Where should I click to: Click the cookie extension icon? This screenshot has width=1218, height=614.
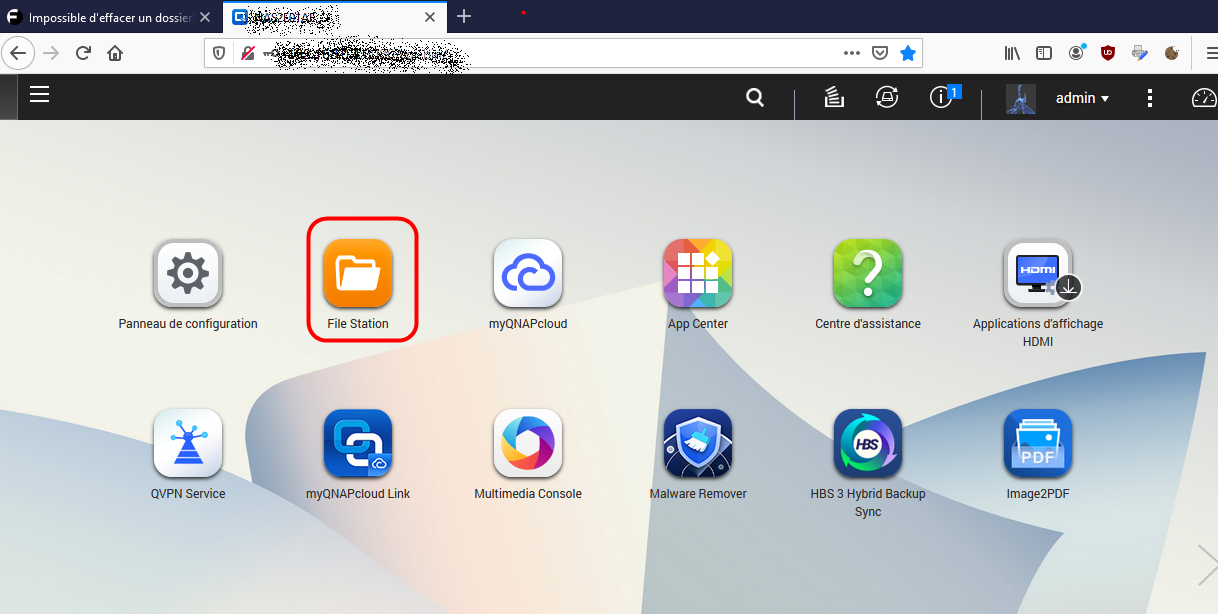pyautogui.click(x=1172, y=53)
